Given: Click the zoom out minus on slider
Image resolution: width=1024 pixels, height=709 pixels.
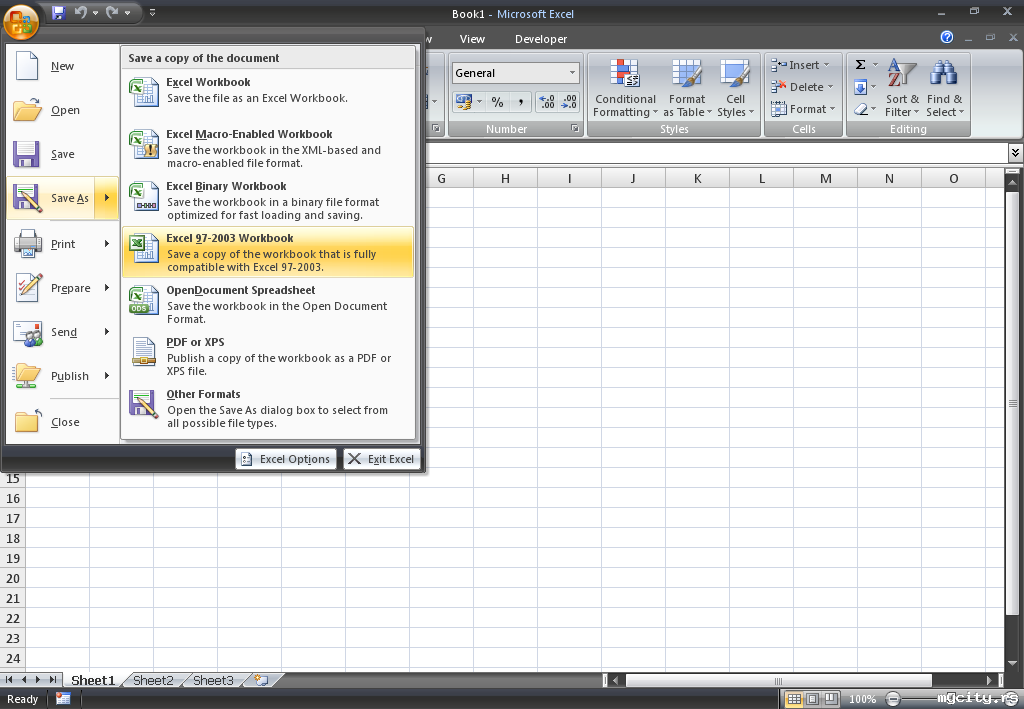Looking at the screenshot, I should [892, 699].
